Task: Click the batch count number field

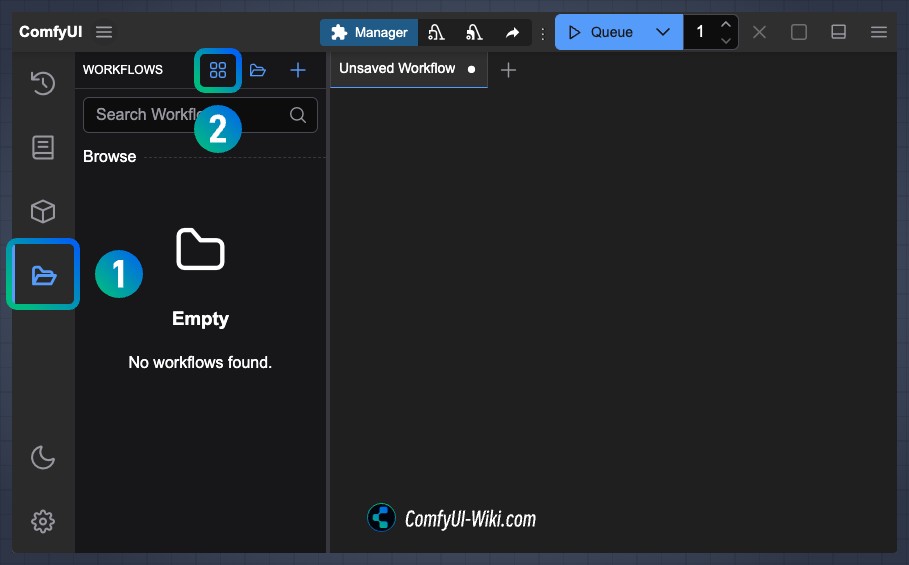Action: pyautogui.click(x=700, y=32)
